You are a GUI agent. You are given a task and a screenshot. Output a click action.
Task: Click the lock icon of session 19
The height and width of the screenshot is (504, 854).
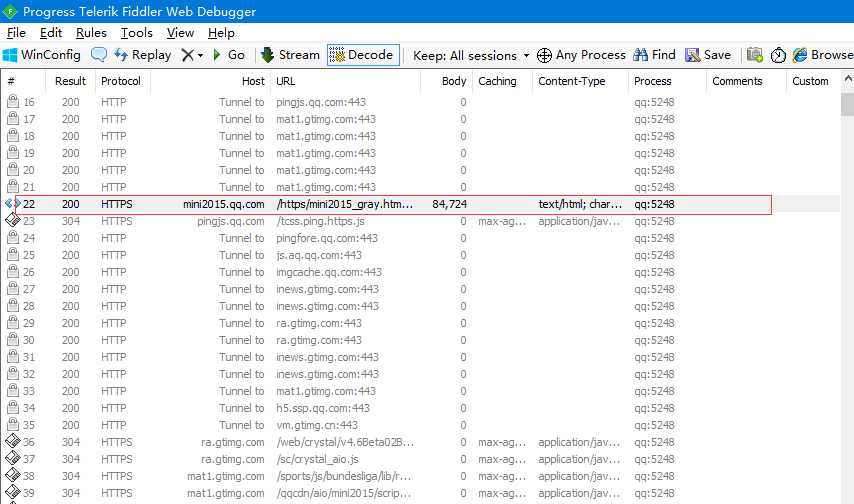[x=13, y=153]
